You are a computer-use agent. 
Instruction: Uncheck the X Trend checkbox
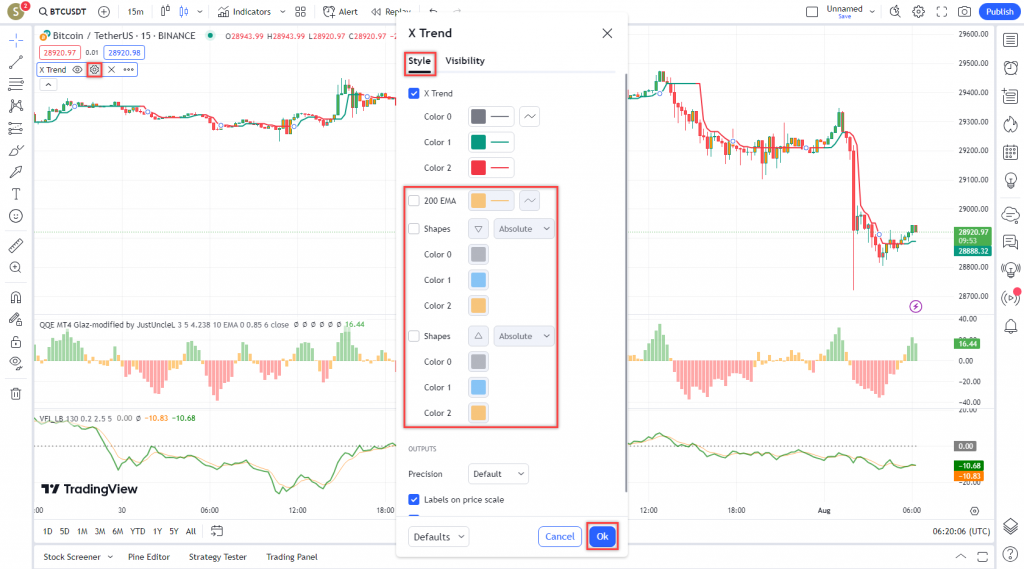coord(414,93)
